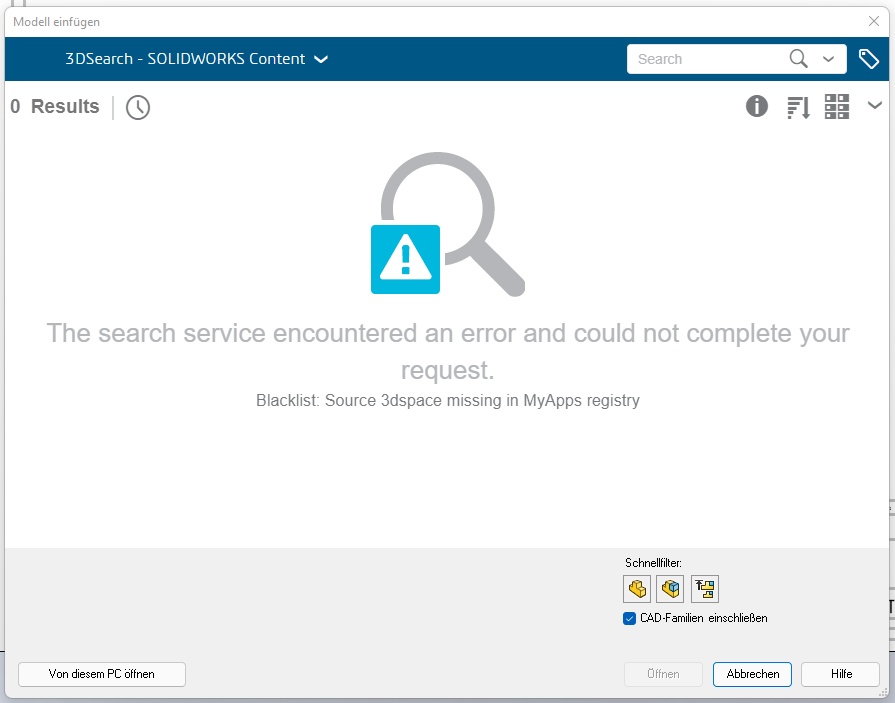Filter top-level assemblies quick filter icon
895x703 pixels.
[705, 589]
